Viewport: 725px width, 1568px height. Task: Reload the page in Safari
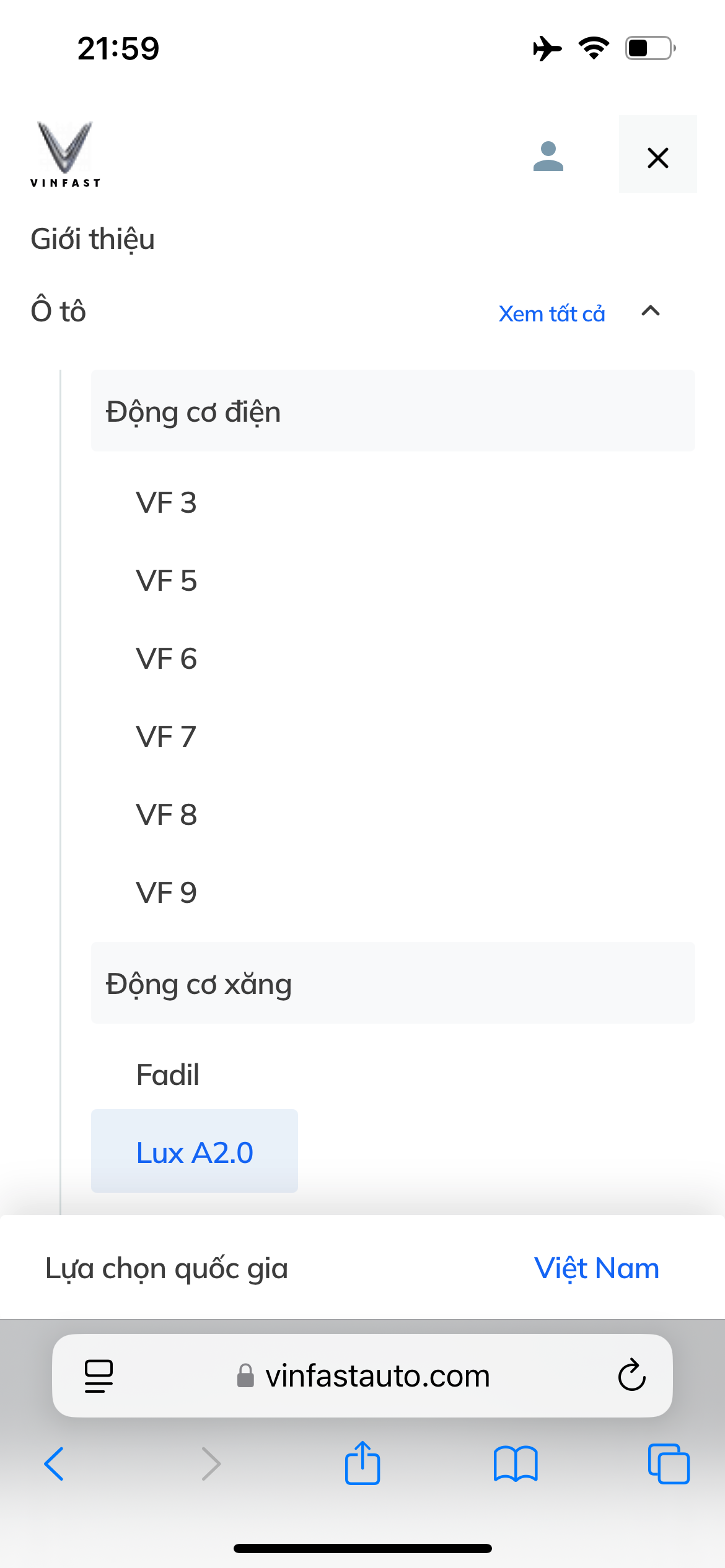pyautogui.click(x=631, y=1376)
